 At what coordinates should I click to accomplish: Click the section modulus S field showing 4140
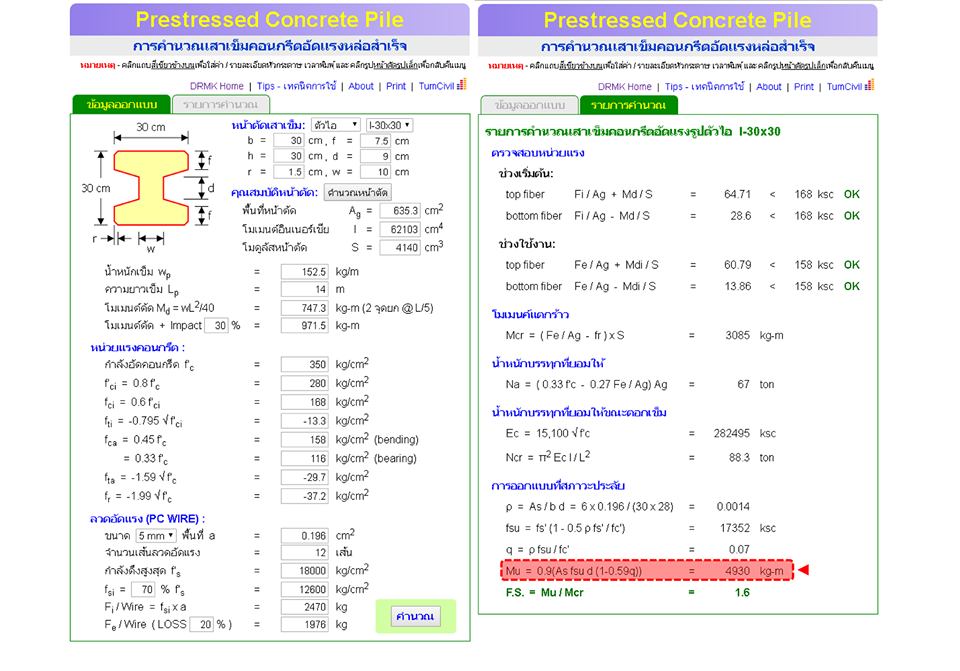click(x=399, y=248)
